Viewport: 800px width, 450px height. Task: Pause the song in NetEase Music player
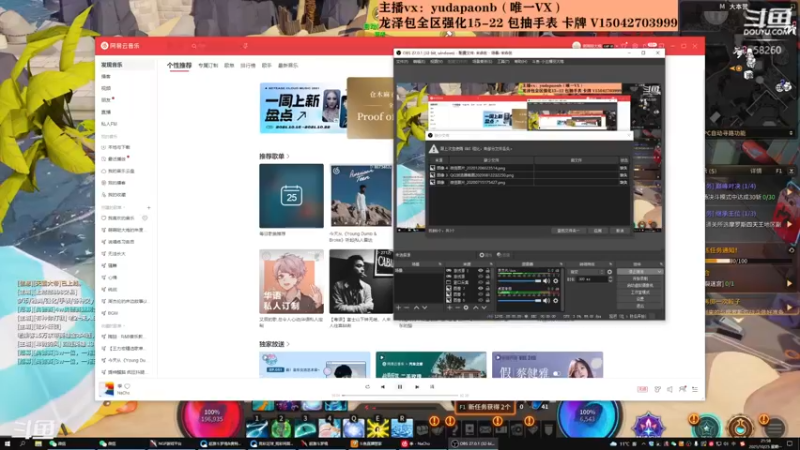point(399,387)
